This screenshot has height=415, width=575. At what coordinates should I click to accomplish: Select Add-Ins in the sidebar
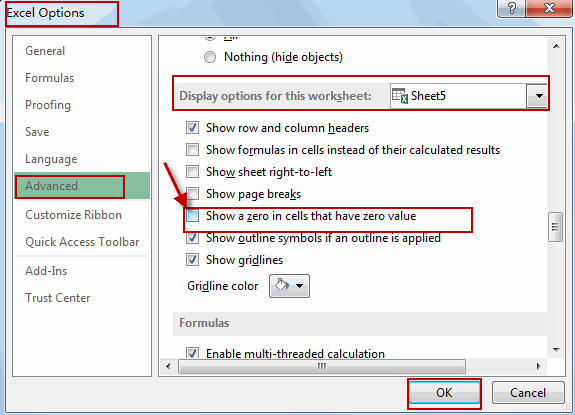(46, 271)
